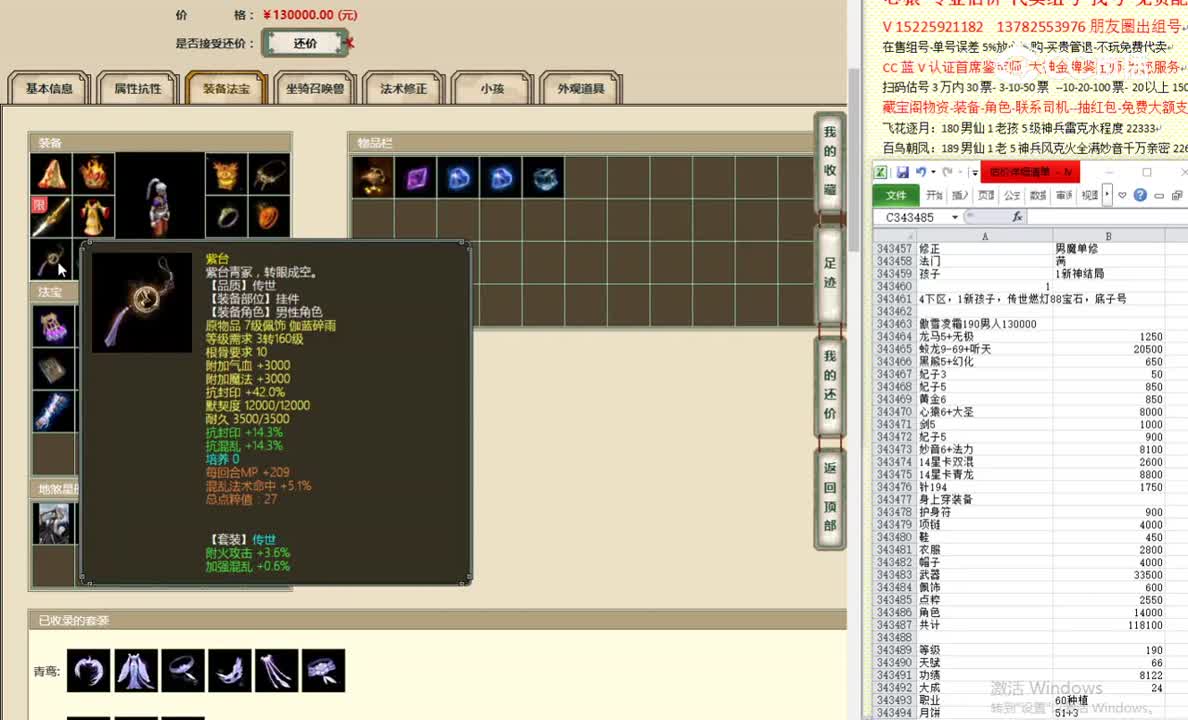Click the first black item icon in the 青鸾 set row

pyautogui.click(x=89, y=671)
